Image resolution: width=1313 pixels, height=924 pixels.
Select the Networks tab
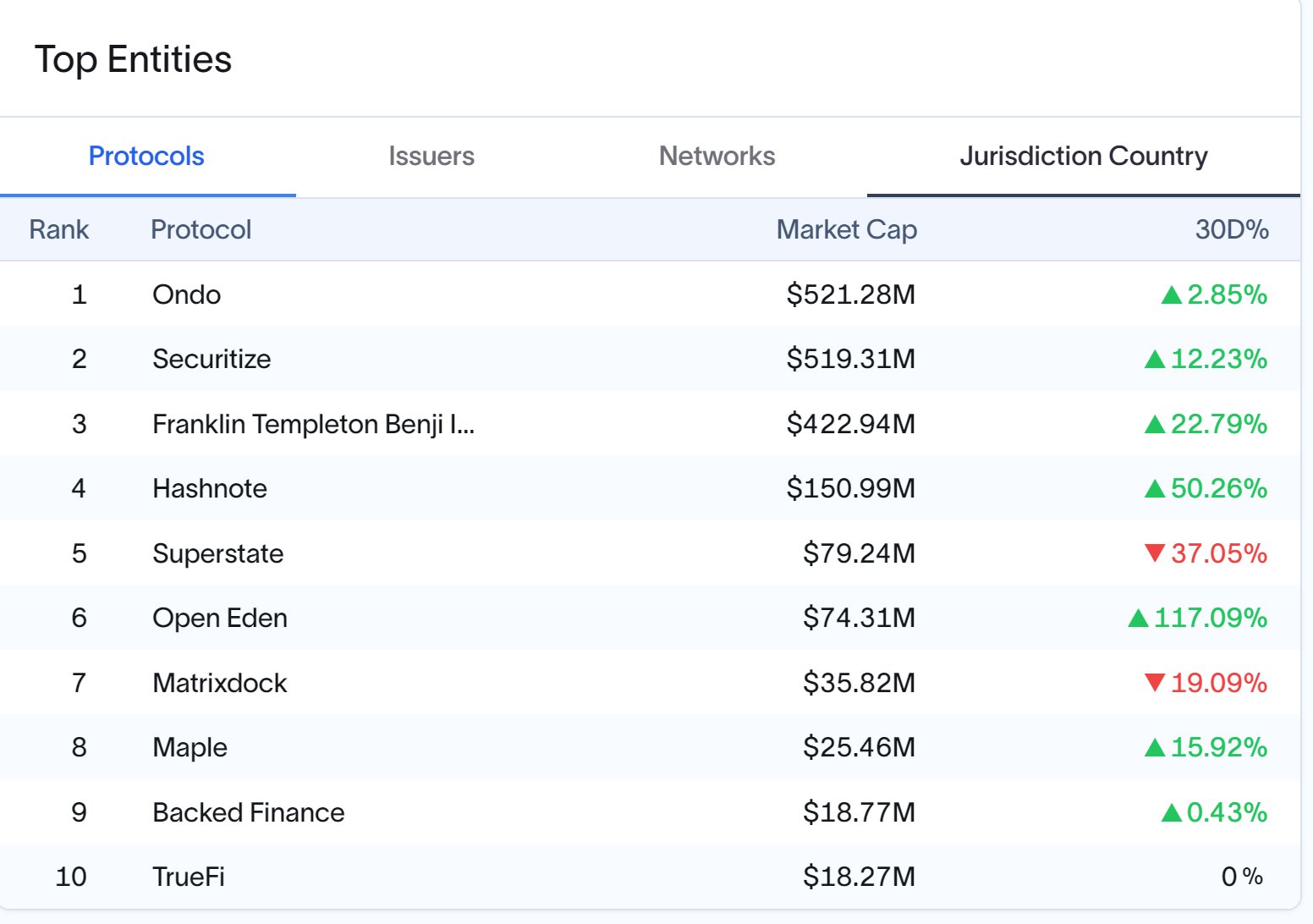pyautogui.click(x=717, y=157)
